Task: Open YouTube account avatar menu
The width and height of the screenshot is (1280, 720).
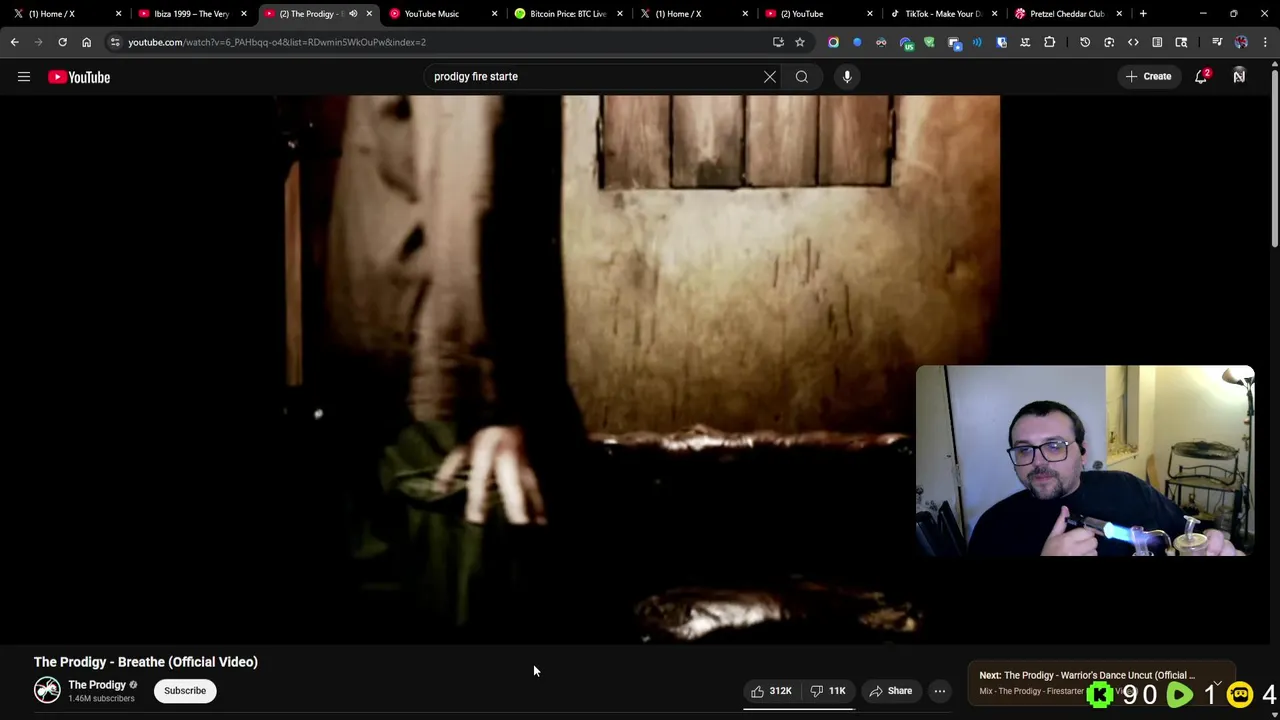Action: coord(1239,77)
